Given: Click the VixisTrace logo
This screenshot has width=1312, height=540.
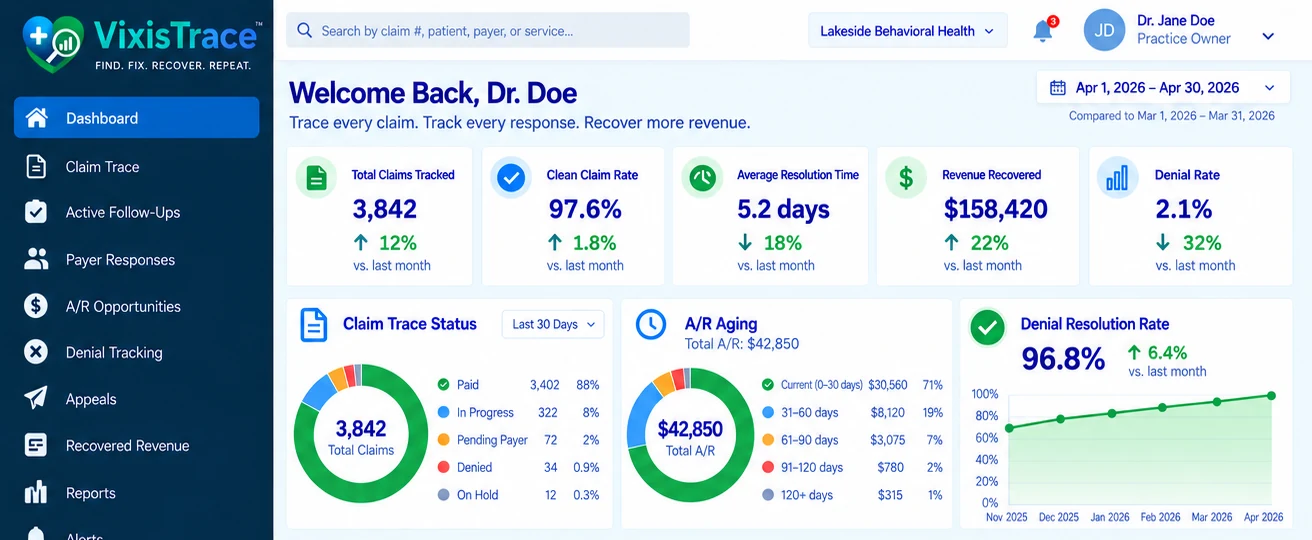Looking at the screenshot, I should [x=141, y=43].
